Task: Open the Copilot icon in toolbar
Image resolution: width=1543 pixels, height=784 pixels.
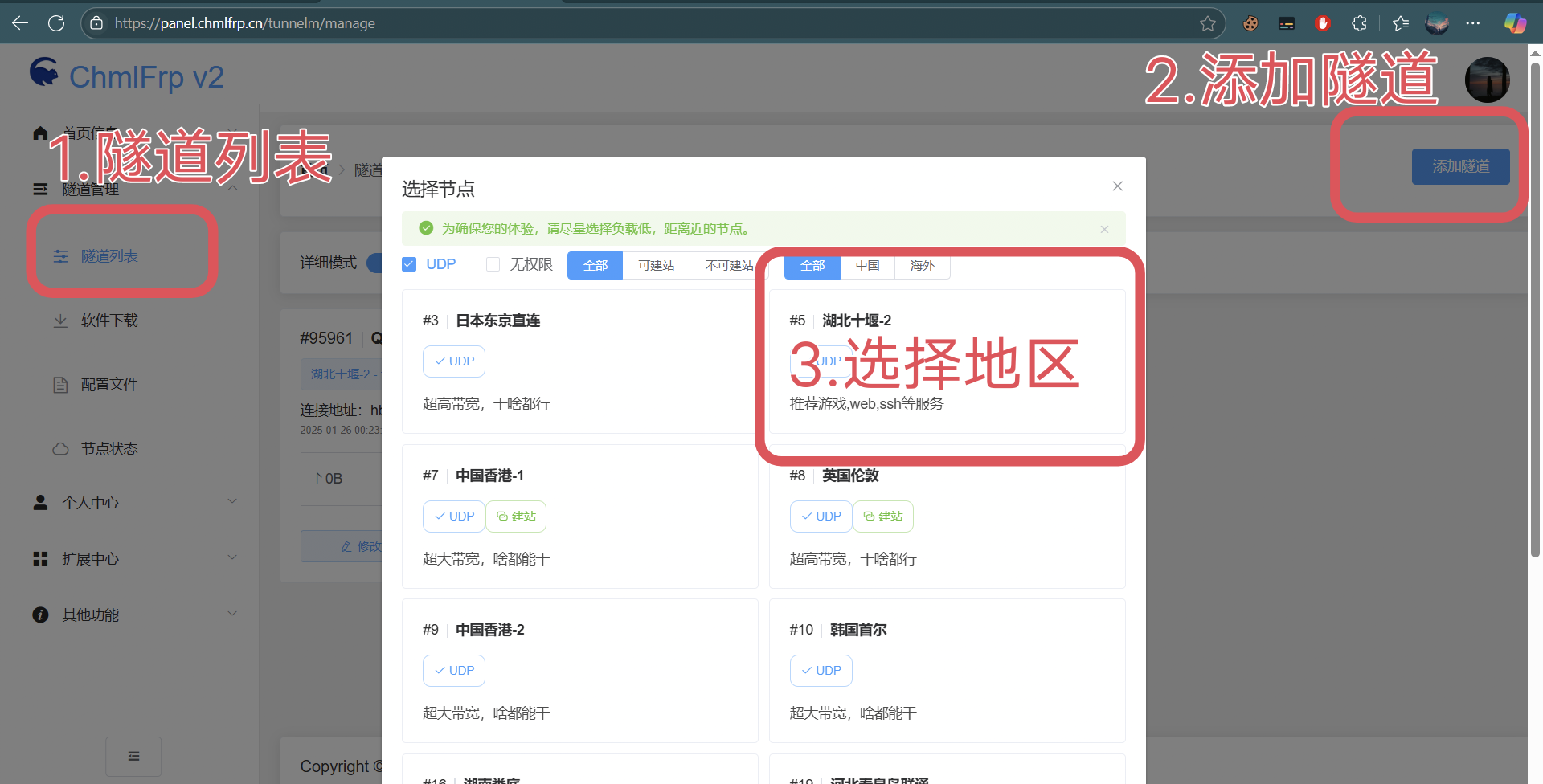Action: (1515, 23)
